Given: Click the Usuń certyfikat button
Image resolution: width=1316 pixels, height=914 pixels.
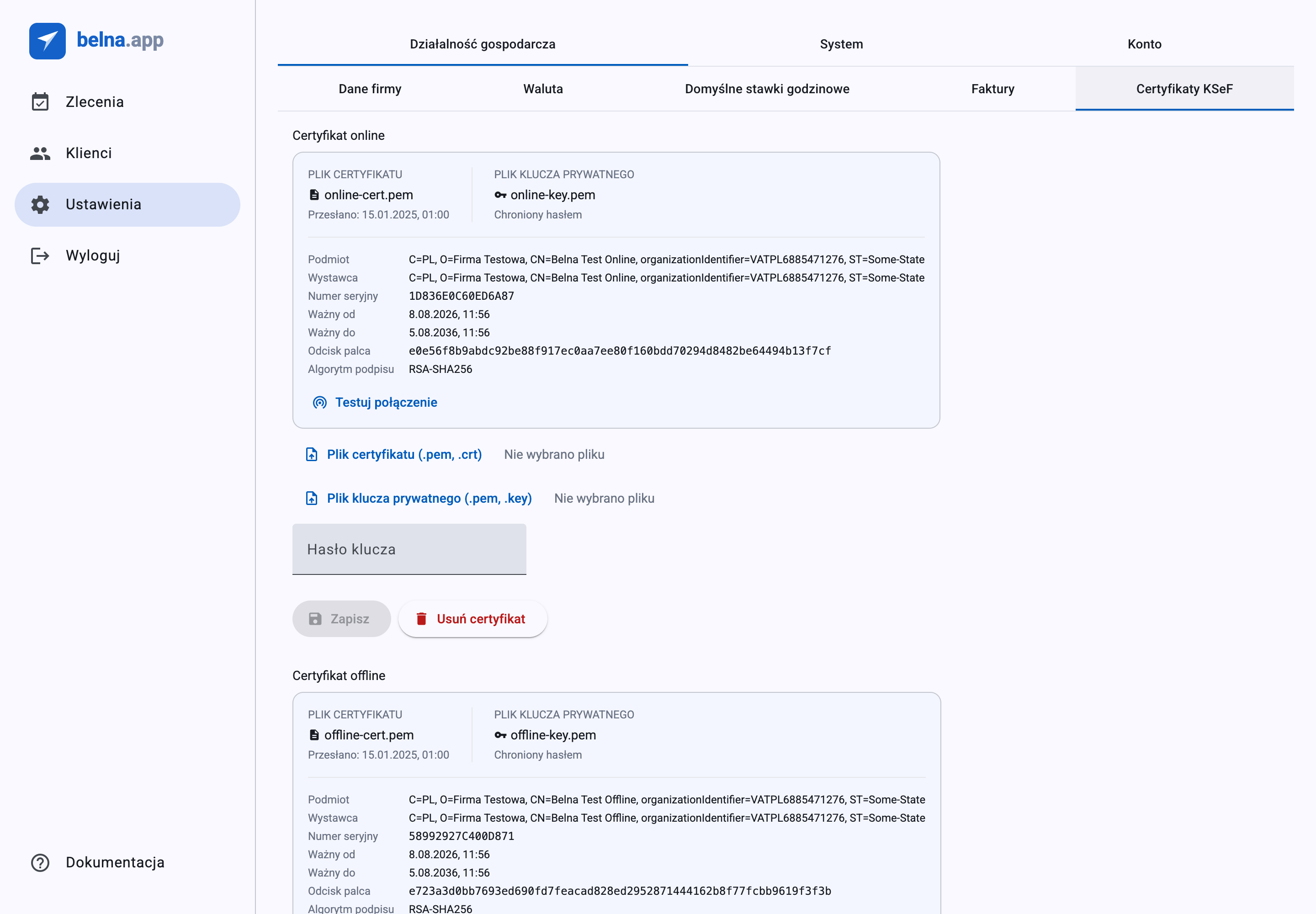Looking at the screenshot, I should pyautogui.click(x=472, y=619).
